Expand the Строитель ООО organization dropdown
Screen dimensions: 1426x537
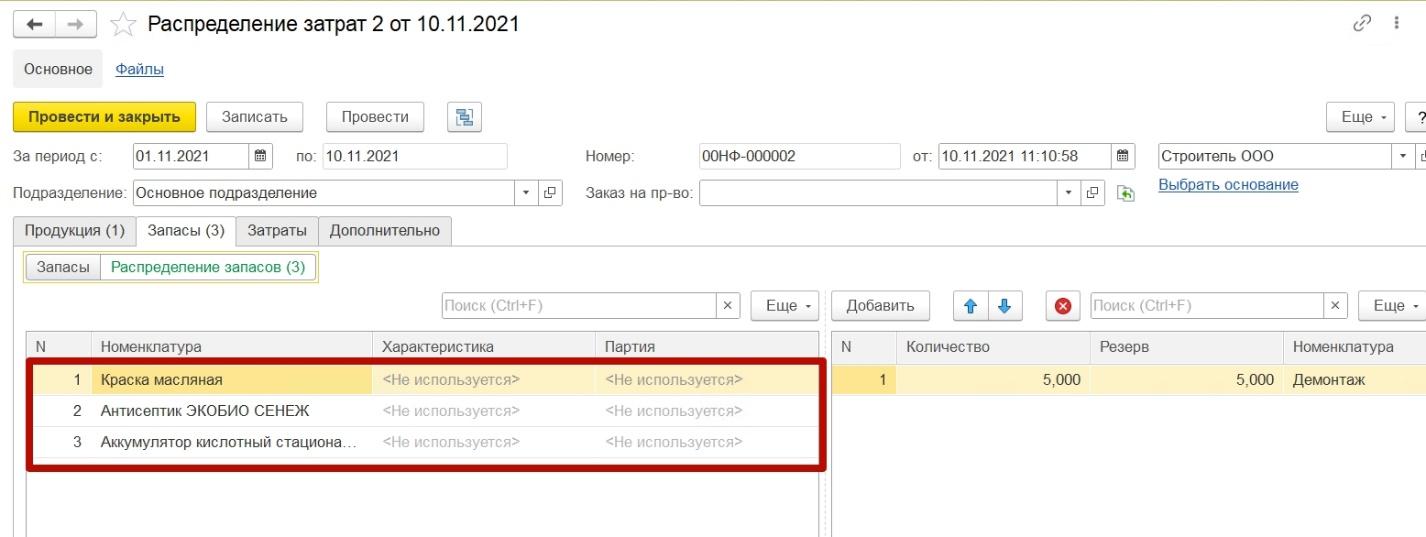tap(1402, 156)
